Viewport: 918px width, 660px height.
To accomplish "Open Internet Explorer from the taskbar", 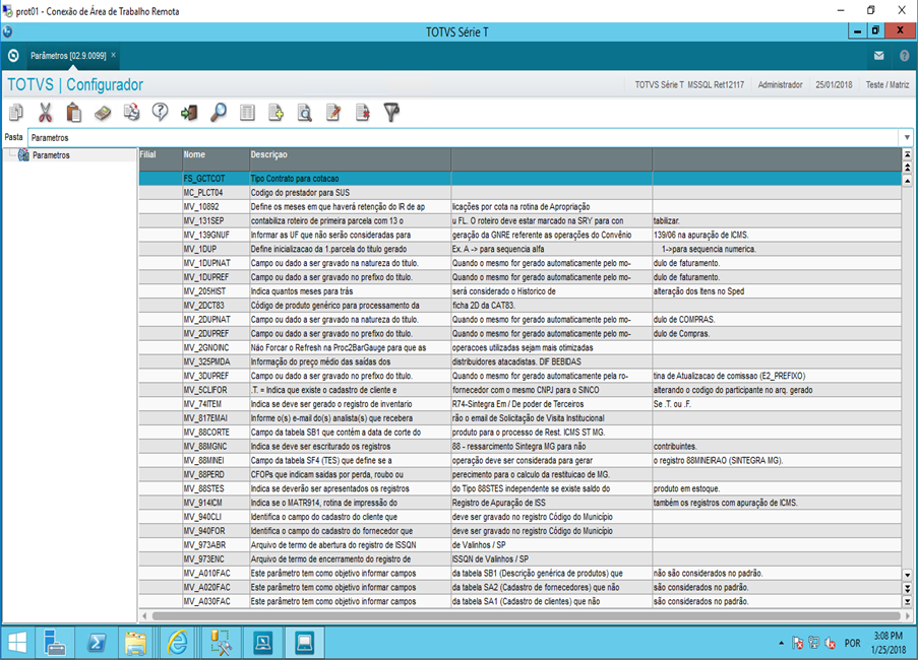I will click(177, 640).
